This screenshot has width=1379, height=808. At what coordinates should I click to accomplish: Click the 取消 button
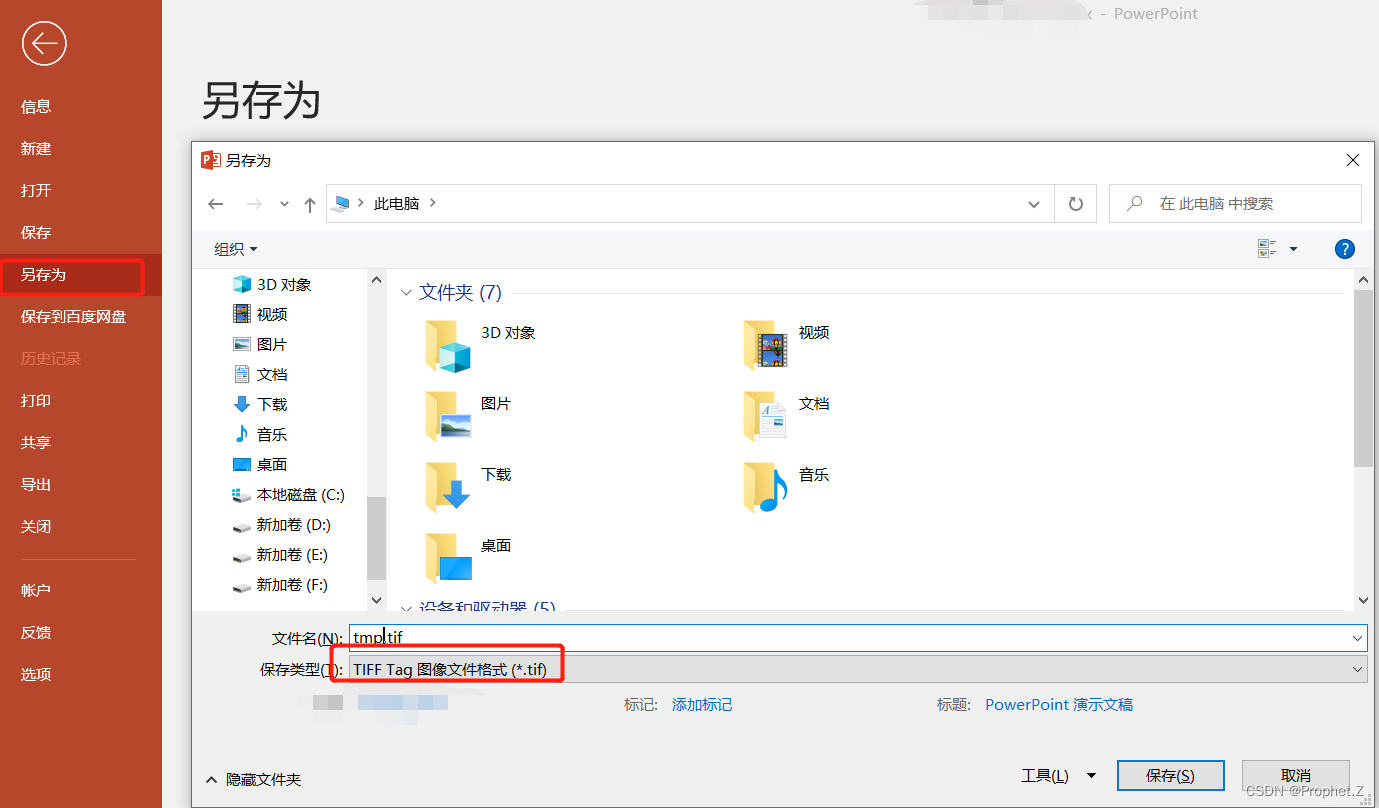coord(1295,775)
